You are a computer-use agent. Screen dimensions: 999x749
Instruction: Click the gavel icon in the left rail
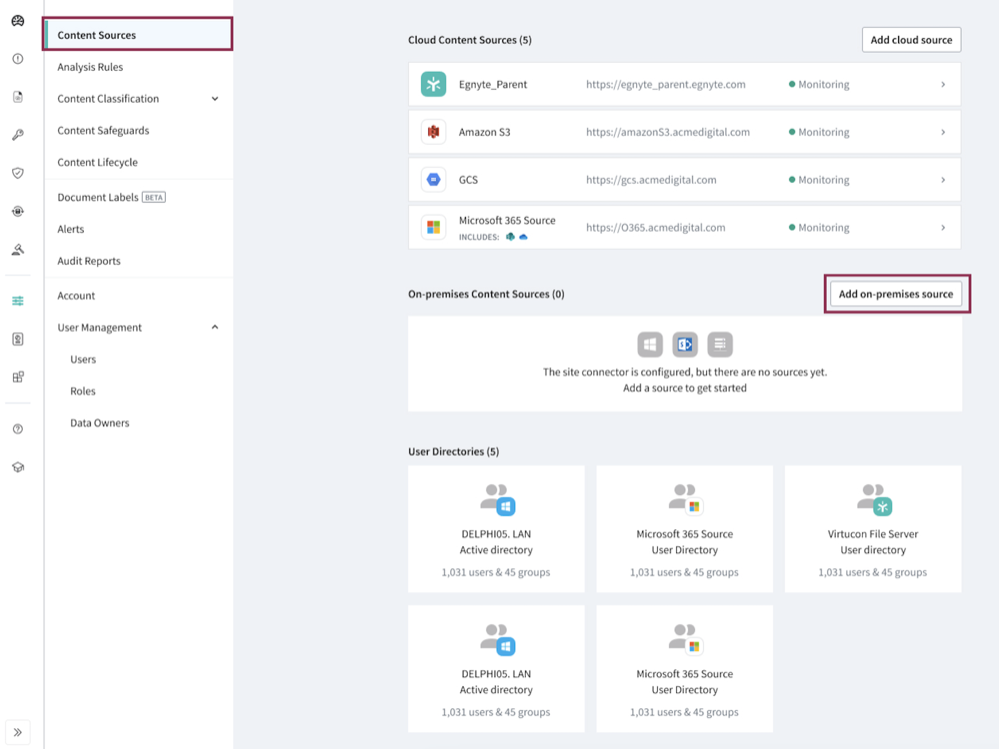pyautogui.click(x=18, y=250)
